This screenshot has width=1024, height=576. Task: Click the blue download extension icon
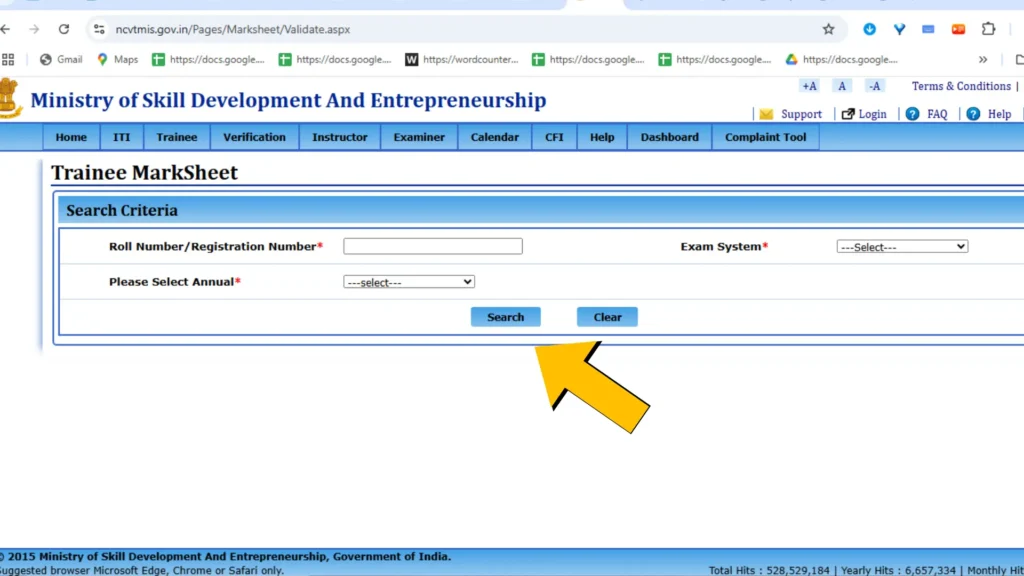[x=869, y=29]
